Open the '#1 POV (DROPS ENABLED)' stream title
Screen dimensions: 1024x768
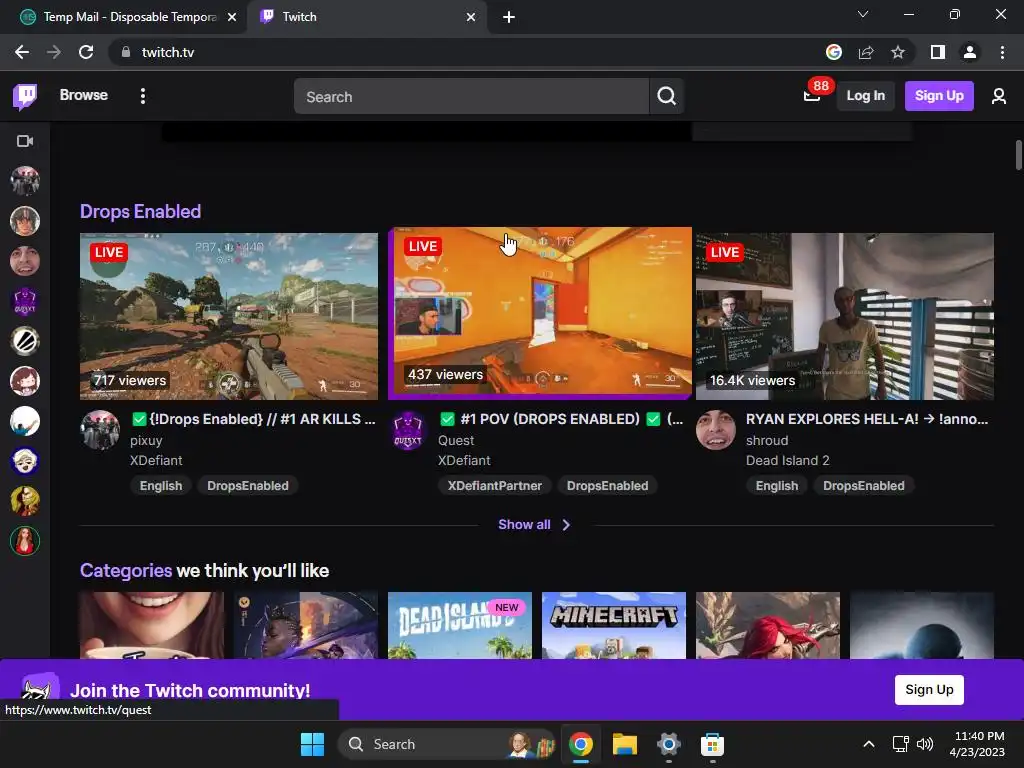pyautogui.click(x=560, y=419)
